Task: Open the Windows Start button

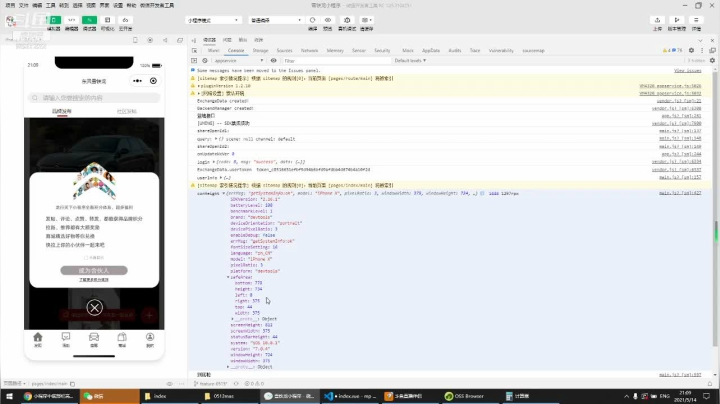Action: click(x=9, y=396)
